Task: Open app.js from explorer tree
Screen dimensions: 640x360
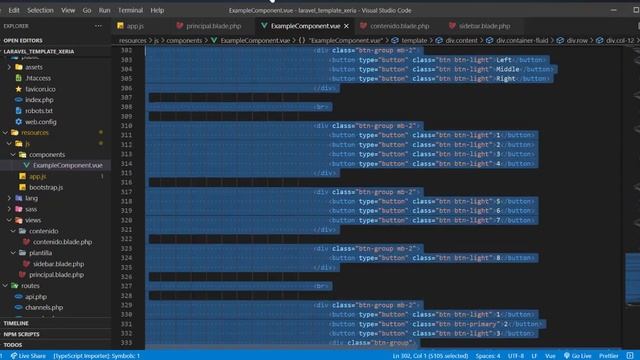Action: [x=37, y=176]
